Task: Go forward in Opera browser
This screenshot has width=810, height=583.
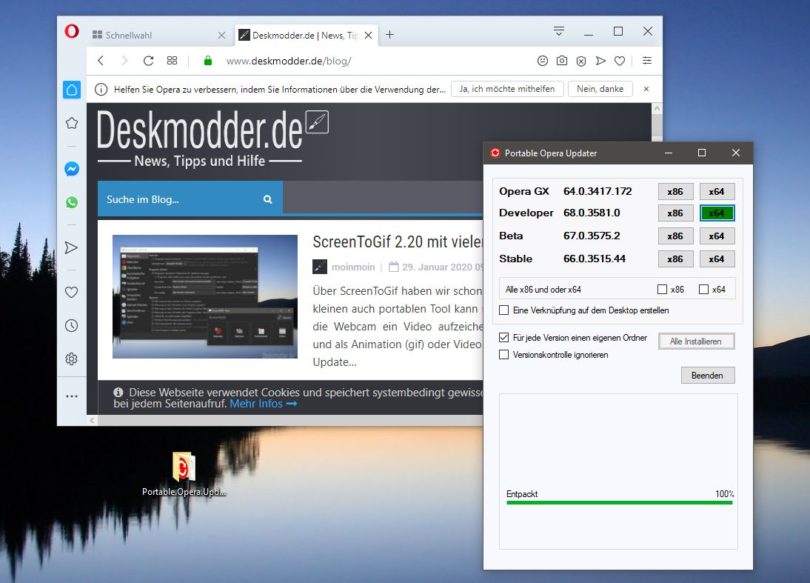Action: tap(124, 61)
